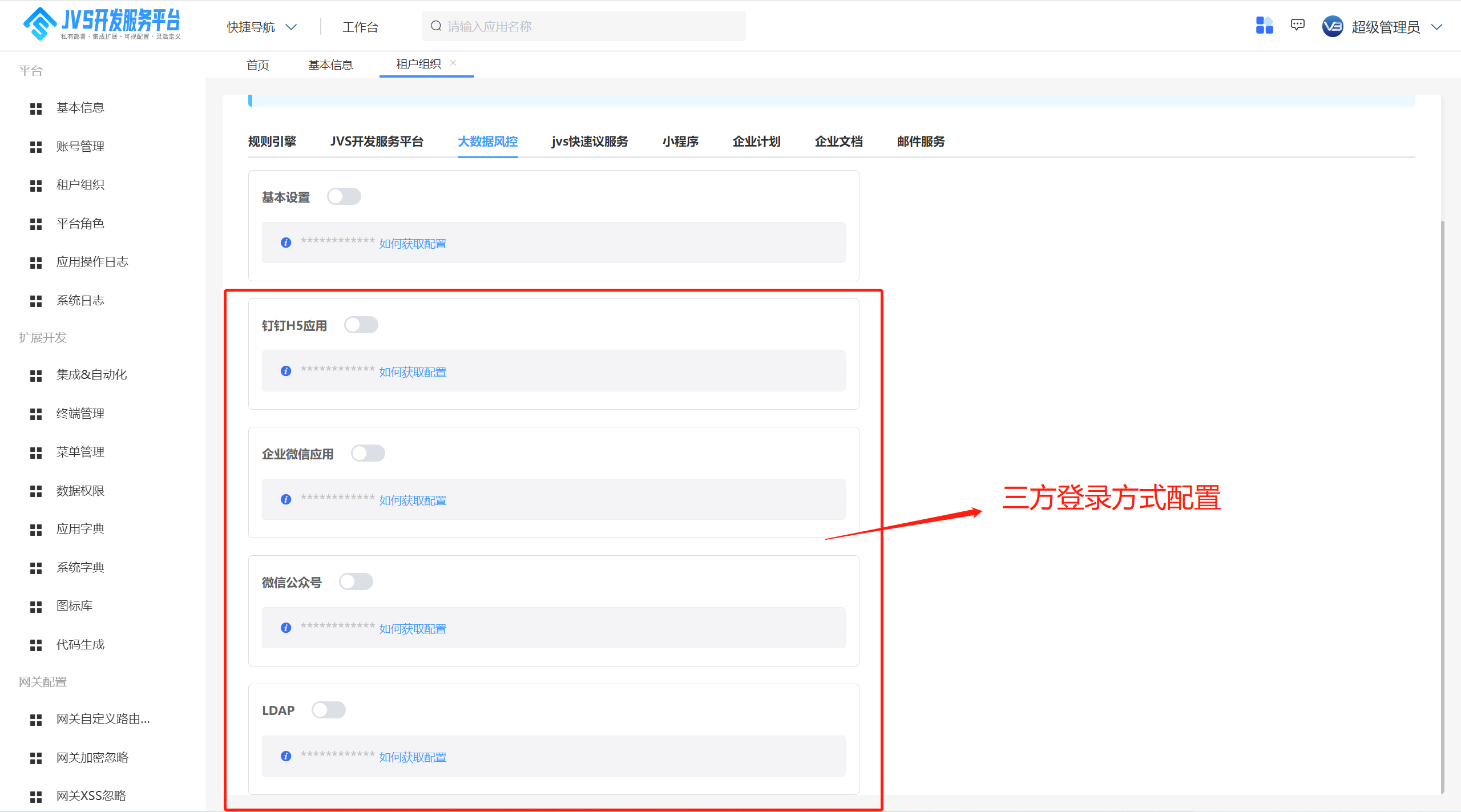Toggle the 钉钉H5应用 switch on
The width and height of the screenshot is (1461, 812).
(361, 325)
